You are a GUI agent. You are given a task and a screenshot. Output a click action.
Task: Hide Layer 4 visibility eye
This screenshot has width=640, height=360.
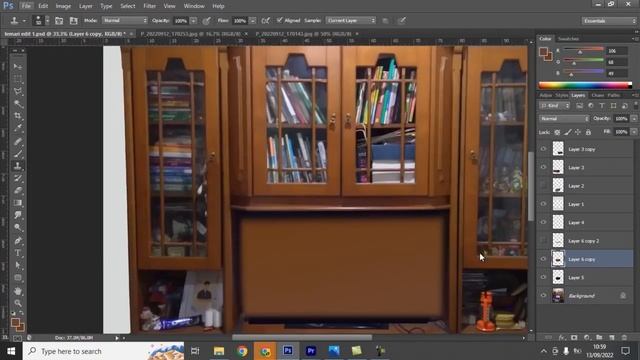[x=543, y=222]
